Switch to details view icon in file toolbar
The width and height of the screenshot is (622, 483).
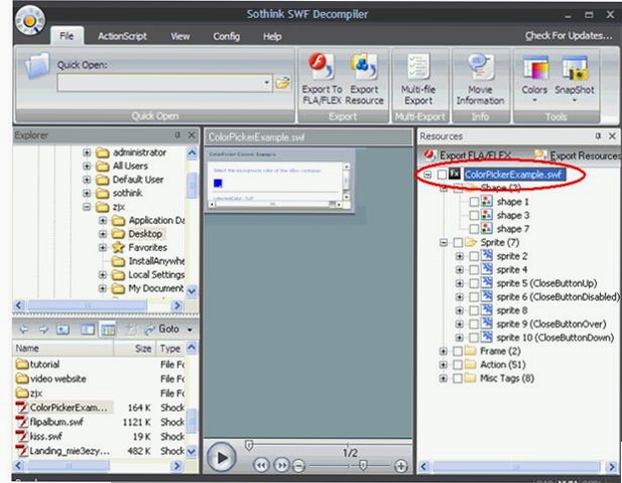tap(108, 329)
